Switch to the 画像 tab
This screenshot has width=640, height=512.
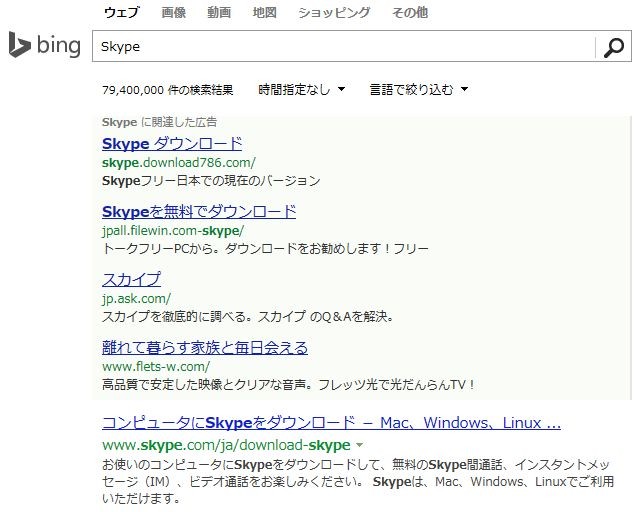pyautogui.click(x=174, y=13)
